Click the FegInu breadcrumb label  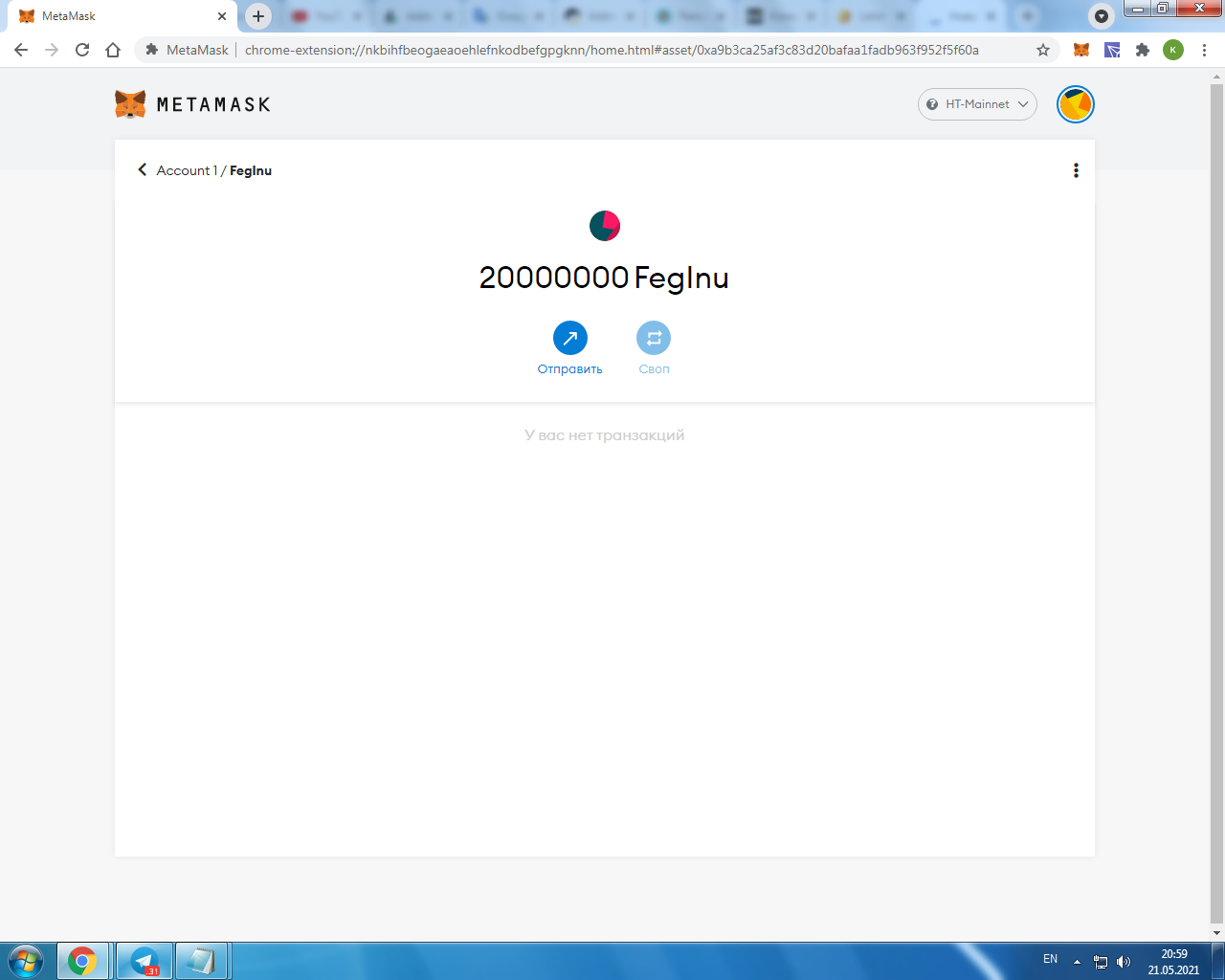(251, 170)
